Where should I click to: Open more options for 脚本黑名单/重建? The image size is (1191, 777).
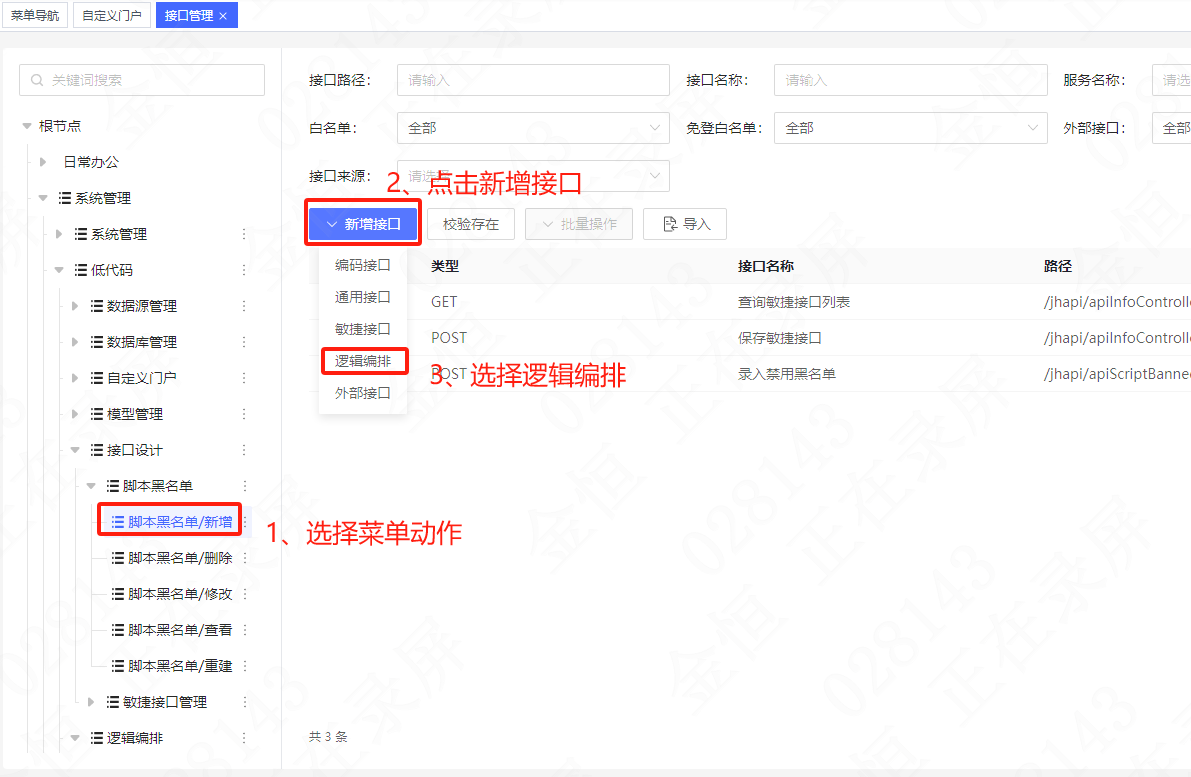[x=245, y=666]
